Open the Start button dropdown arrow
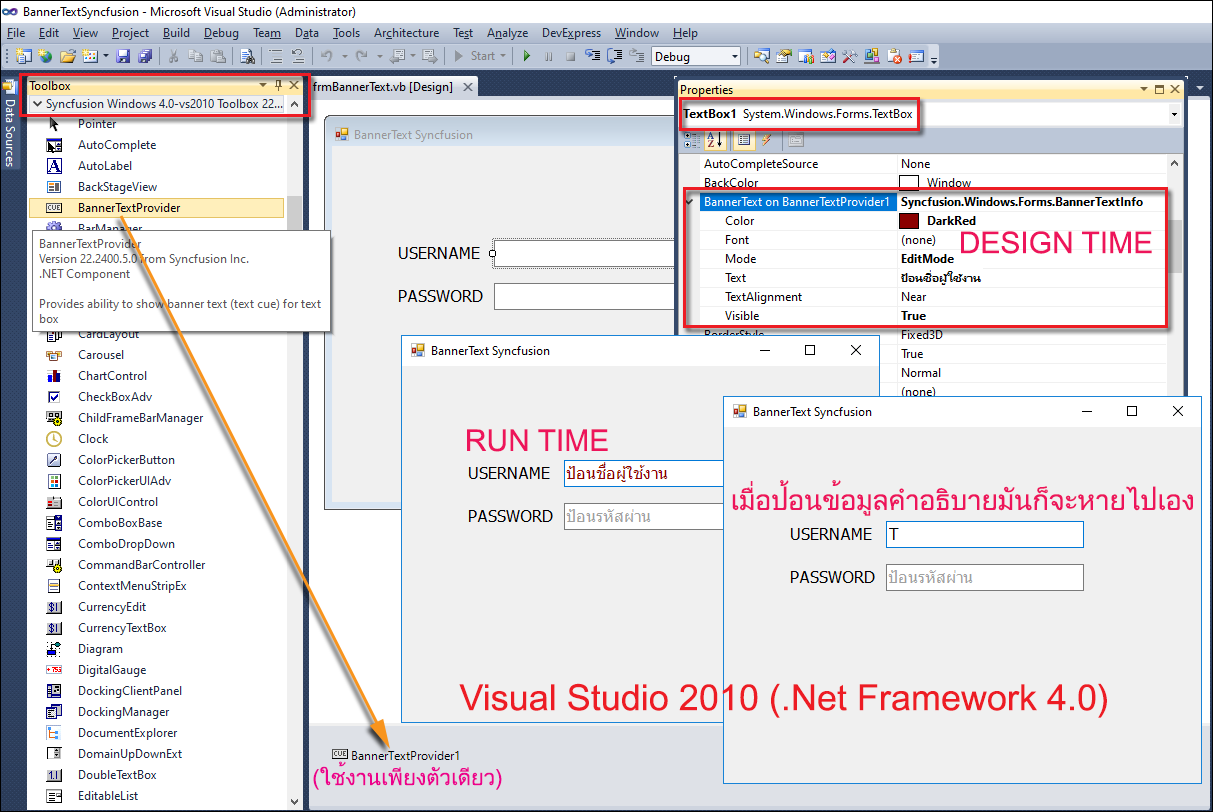 coord(502,56)
